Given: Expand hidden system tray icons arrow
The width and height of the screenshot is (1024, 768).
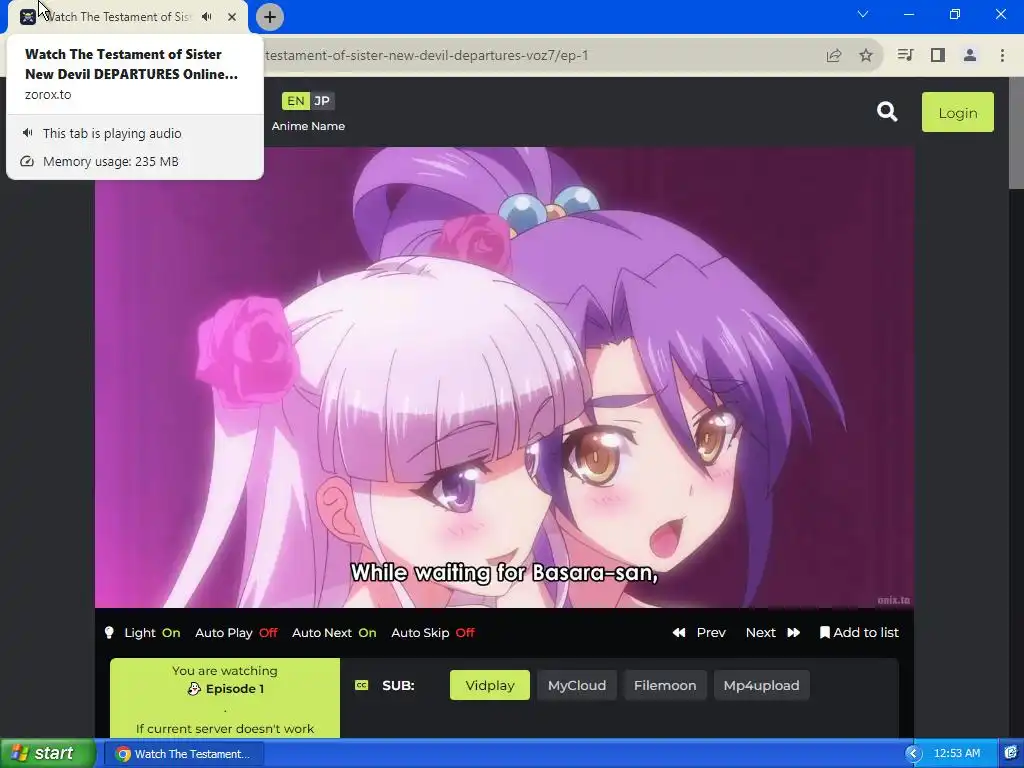Looking at the screenshot, I should (913, 754).
